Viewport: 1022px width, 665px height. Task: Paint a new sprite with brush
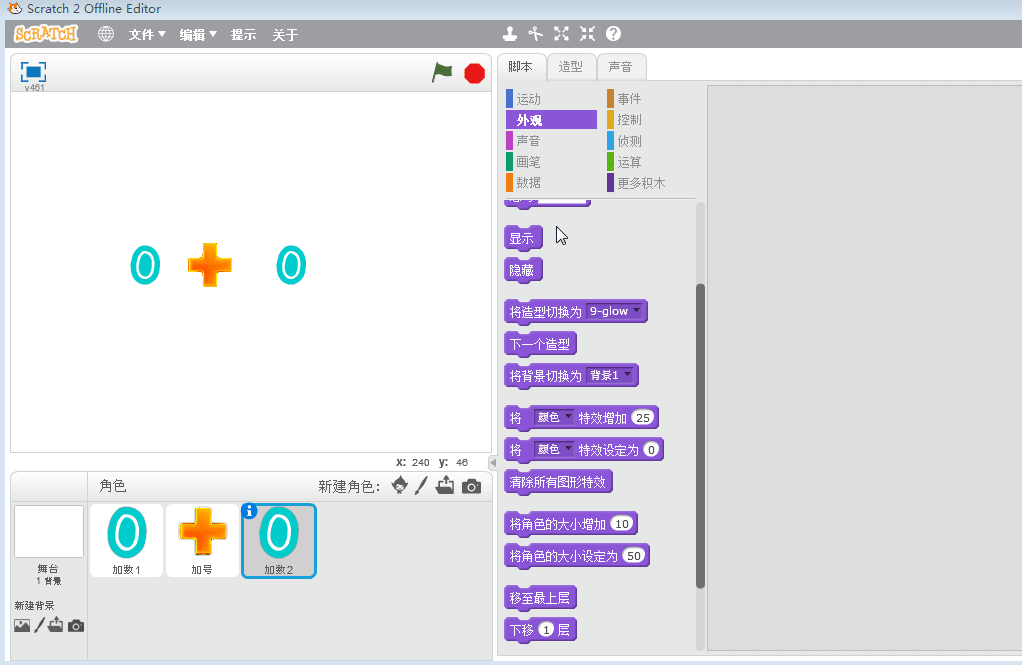[x=422, y=486]
